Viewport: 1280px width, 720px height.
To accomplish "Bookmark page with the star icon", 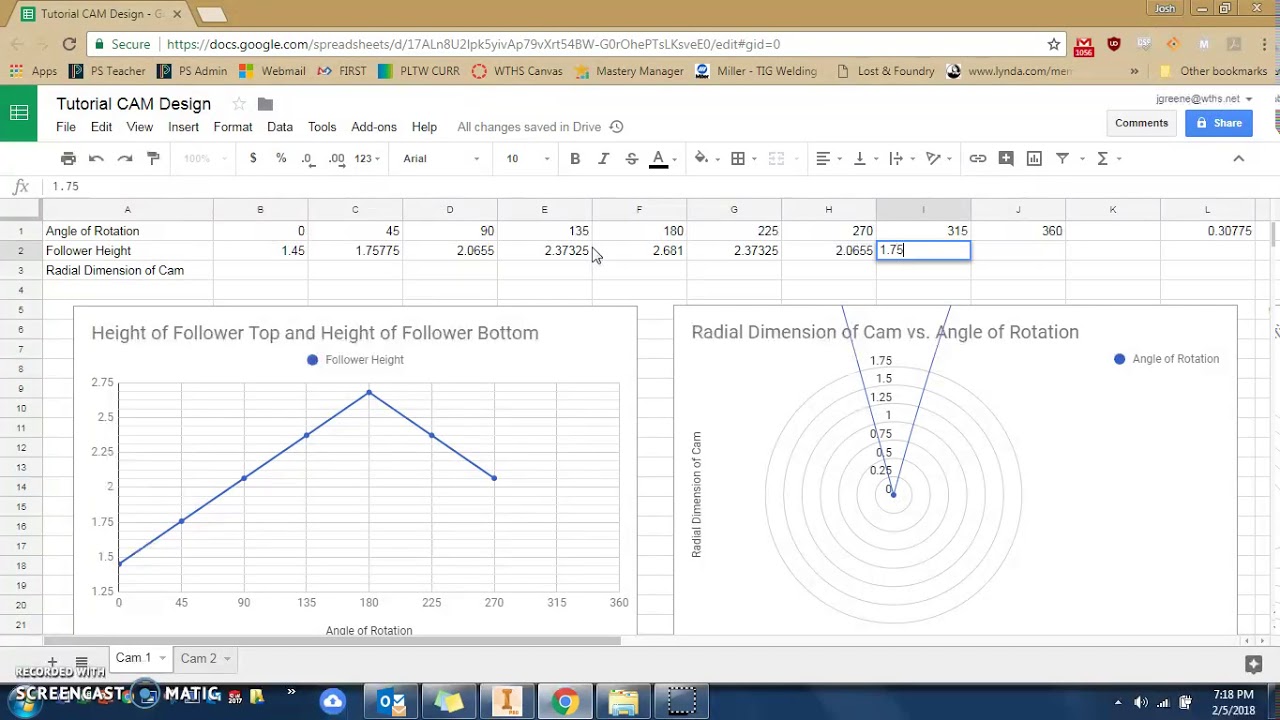I will [x=1054, y=44].
